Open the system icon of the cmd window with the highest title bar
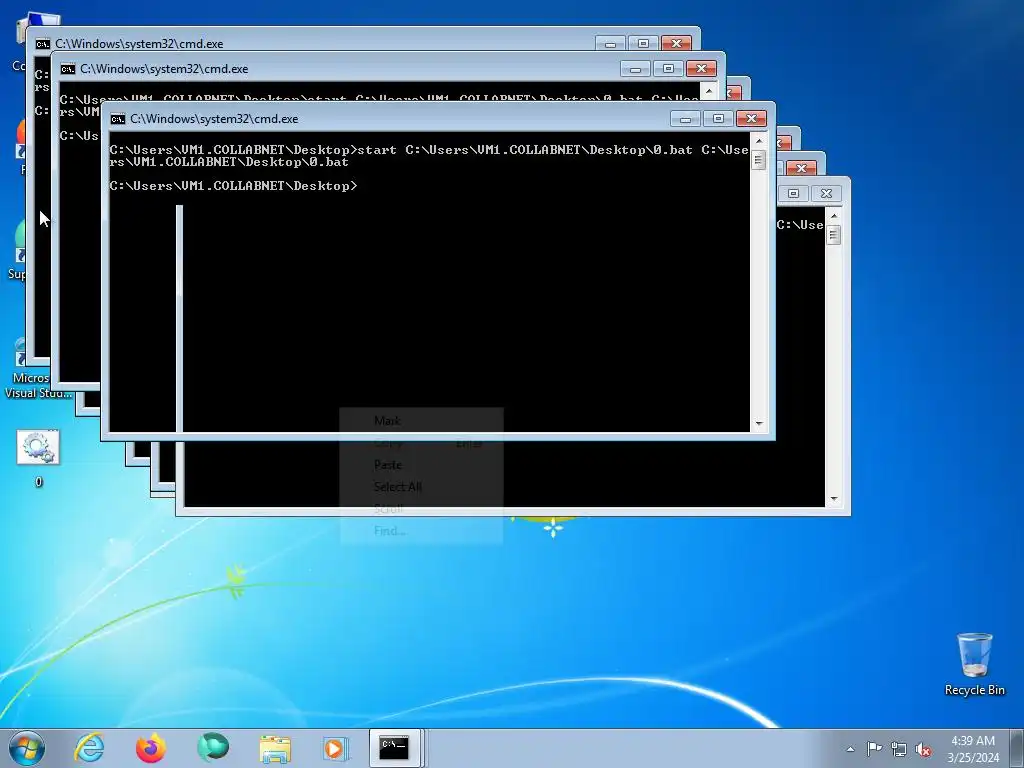1024x768 pixels. point(42,44)
